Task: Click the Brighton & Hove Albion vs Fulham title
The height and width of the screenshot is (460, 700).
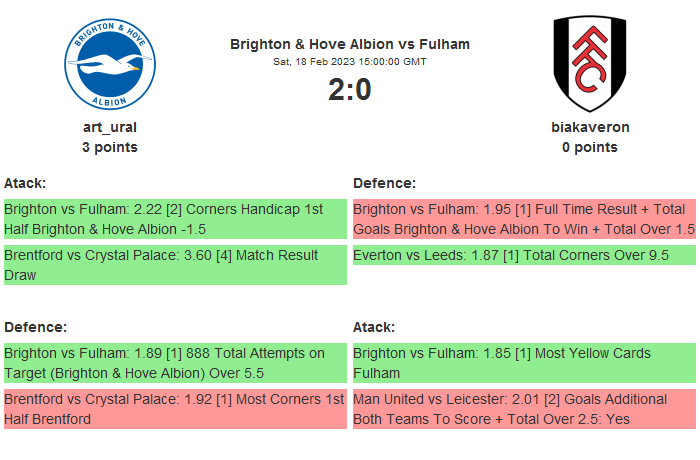Action: 350,44
